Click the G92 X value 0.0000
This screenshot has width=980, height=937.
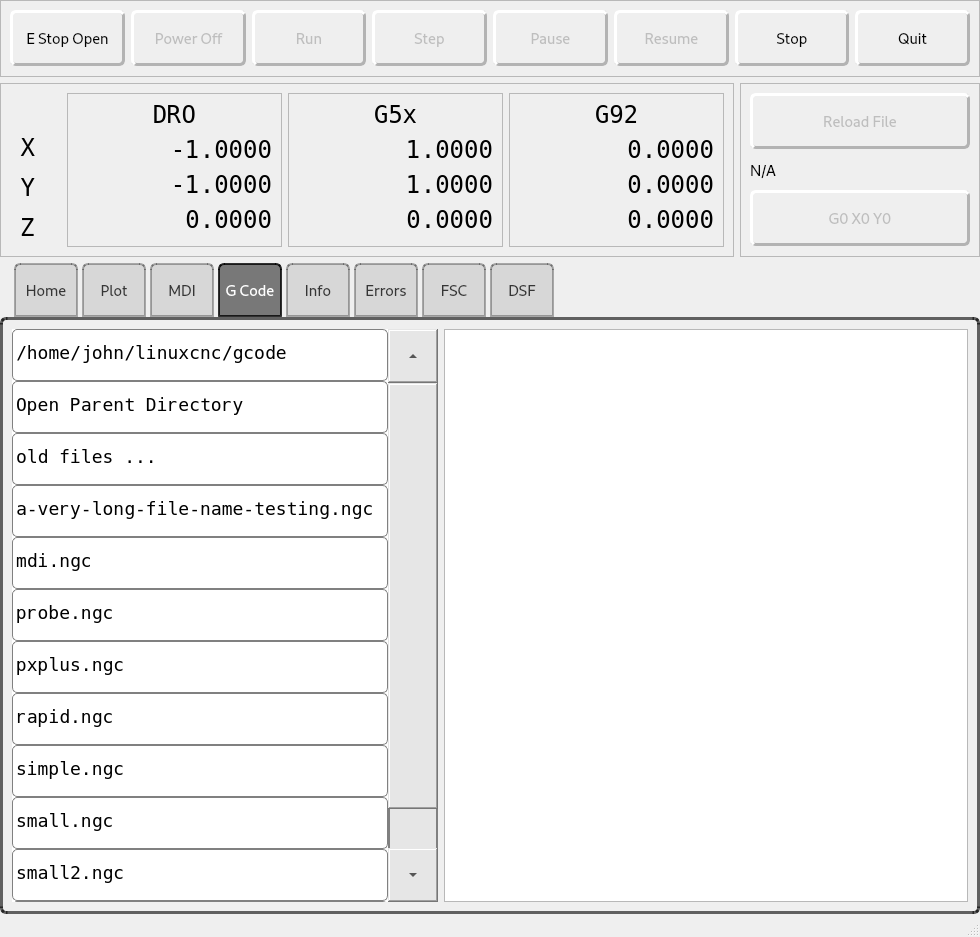(670, 150)
